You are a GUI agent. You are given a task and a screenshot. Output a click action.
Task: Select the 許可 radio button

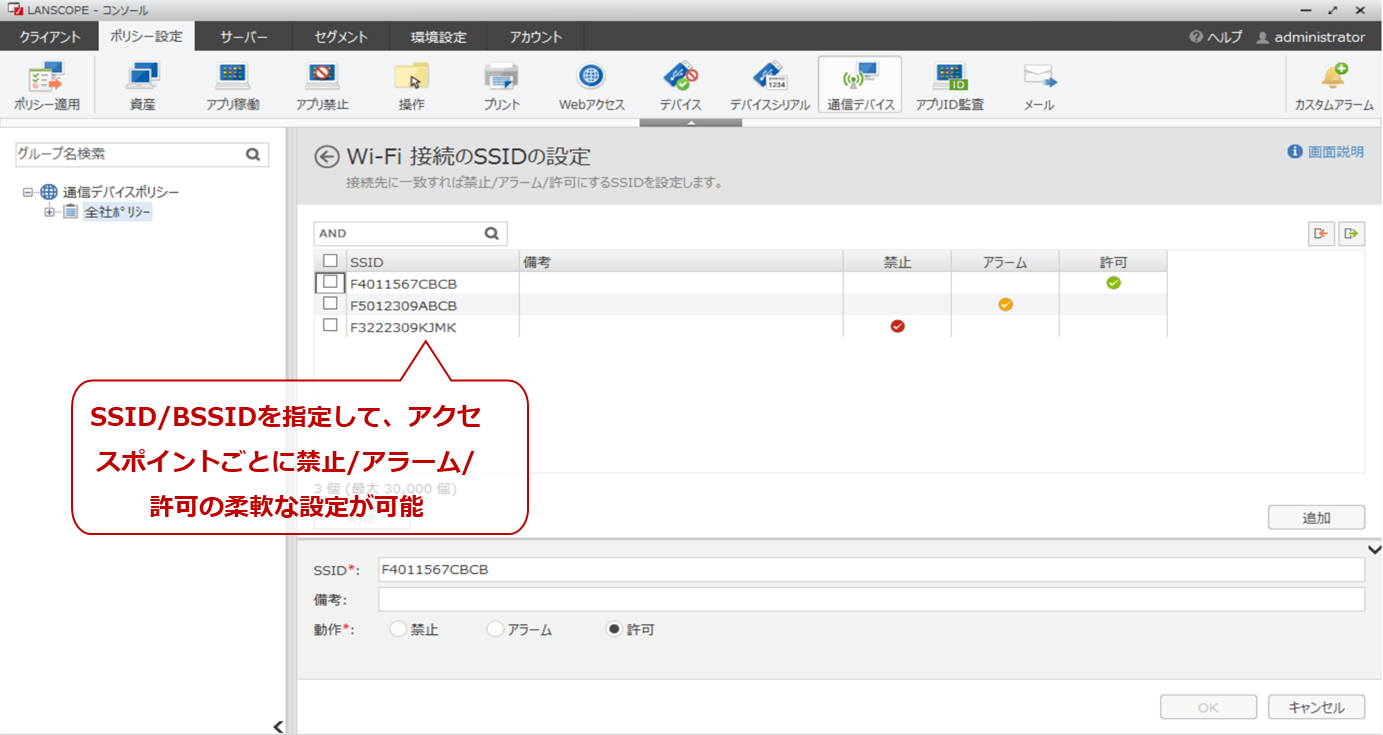pyautogui.click(x=614, y=630)
